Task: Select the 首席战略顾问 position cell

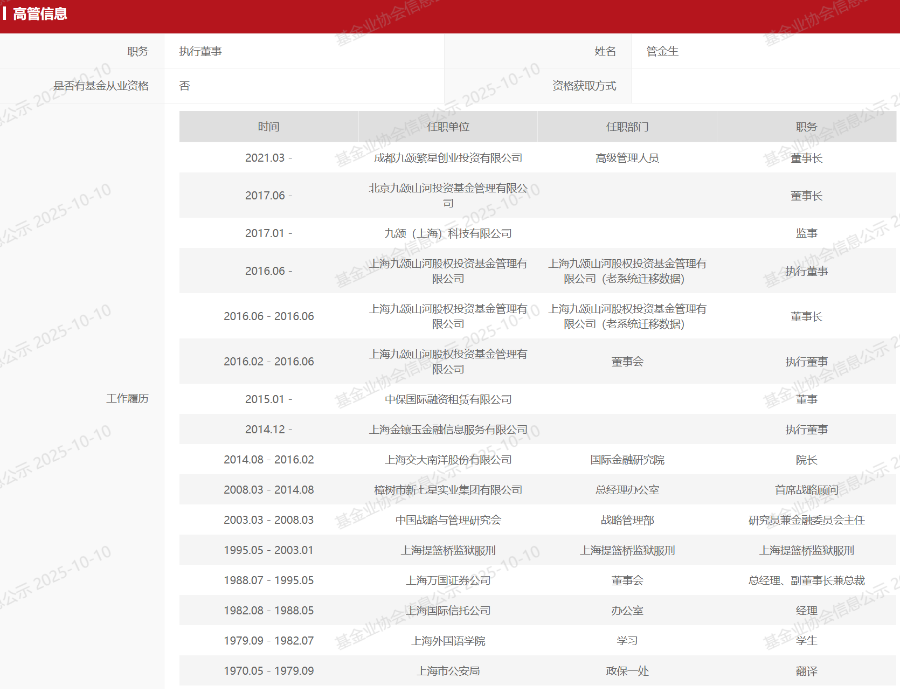Action: [806, 490]
